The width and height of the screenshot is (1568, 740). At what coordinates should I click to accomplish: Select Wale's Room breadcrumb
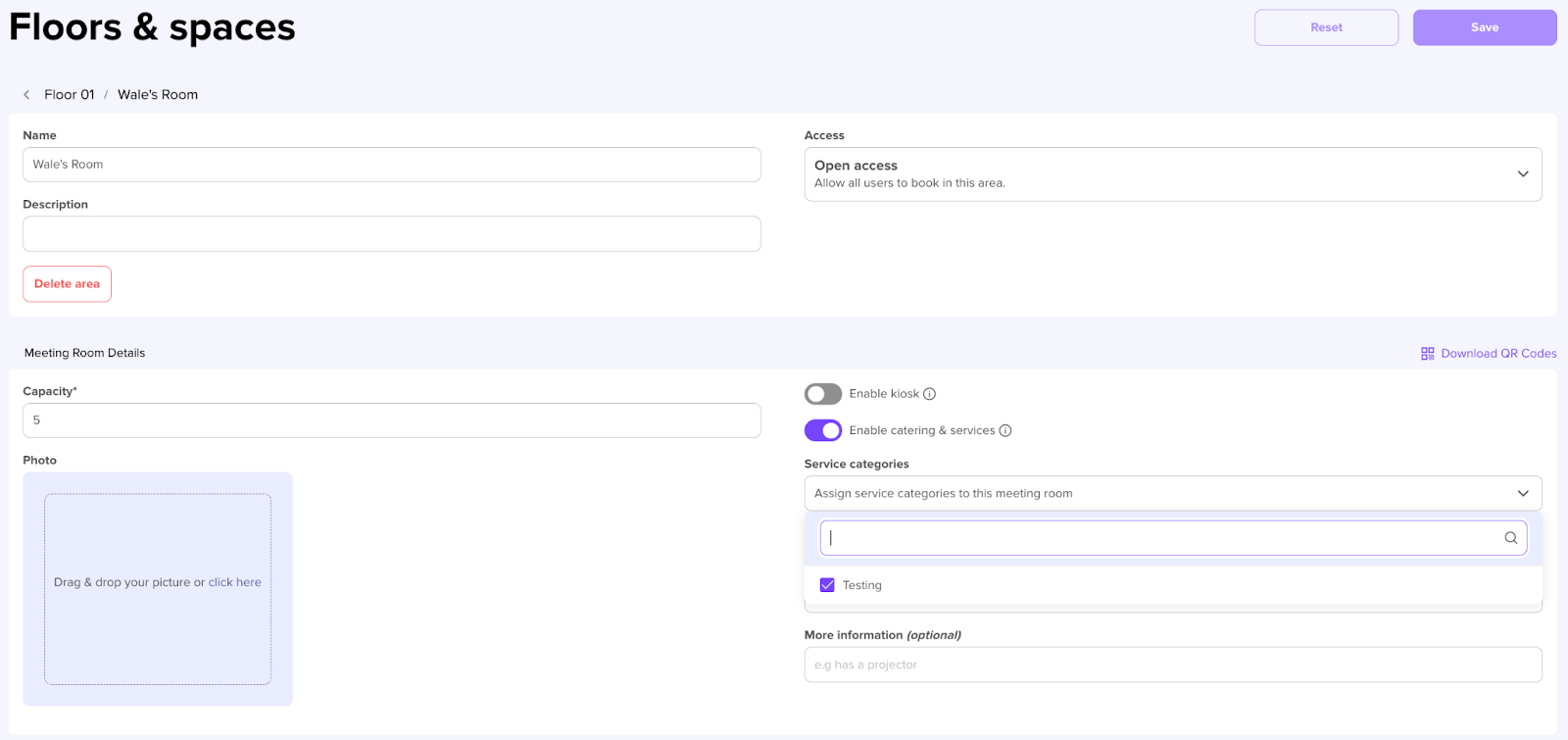tap(158, 95)
